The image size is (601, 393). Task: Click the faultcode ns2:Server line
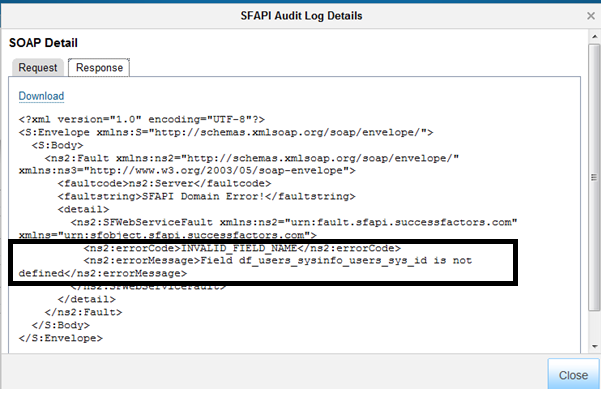[164, 183]
